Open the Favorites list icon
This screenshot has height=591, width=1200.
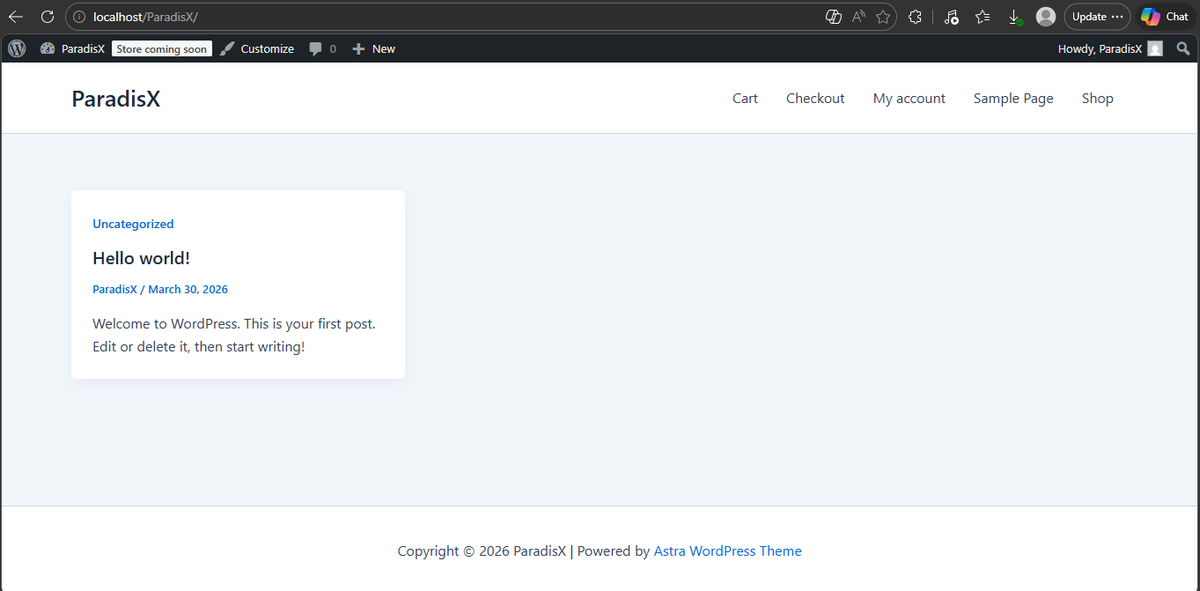pos(983,17)
